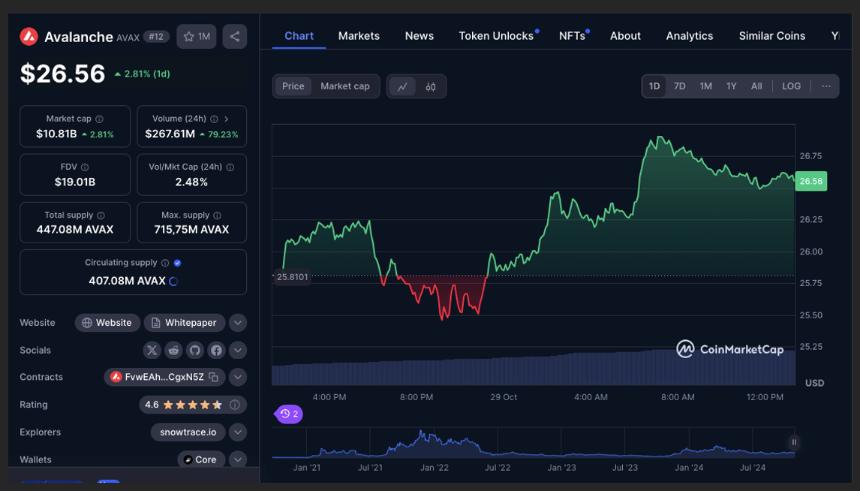Expand the Contracts dropdown

point(237,377)
